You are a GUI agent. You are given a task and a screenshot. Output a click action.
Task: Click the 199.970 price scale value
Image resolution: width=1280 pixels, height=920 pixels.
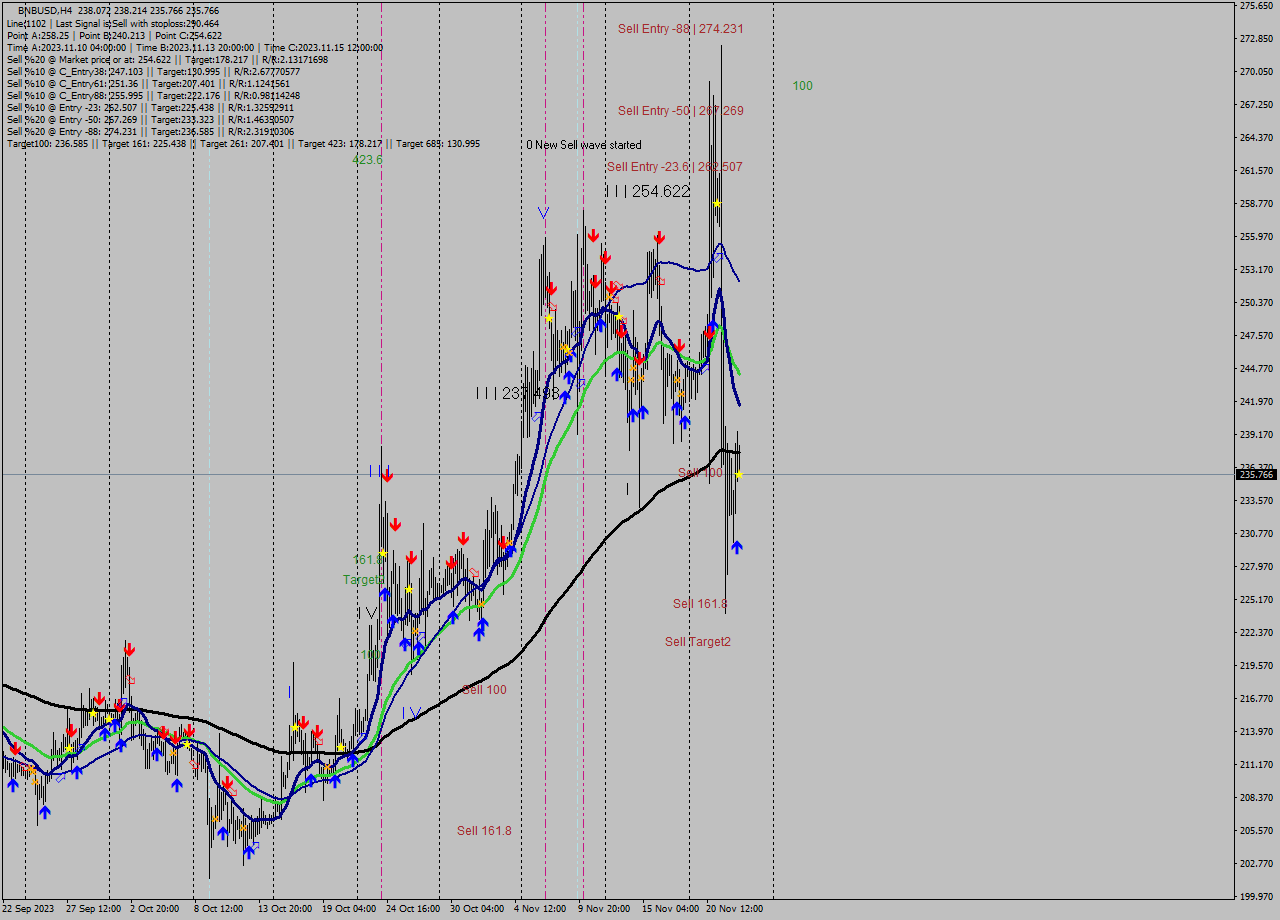point(1256,897)
